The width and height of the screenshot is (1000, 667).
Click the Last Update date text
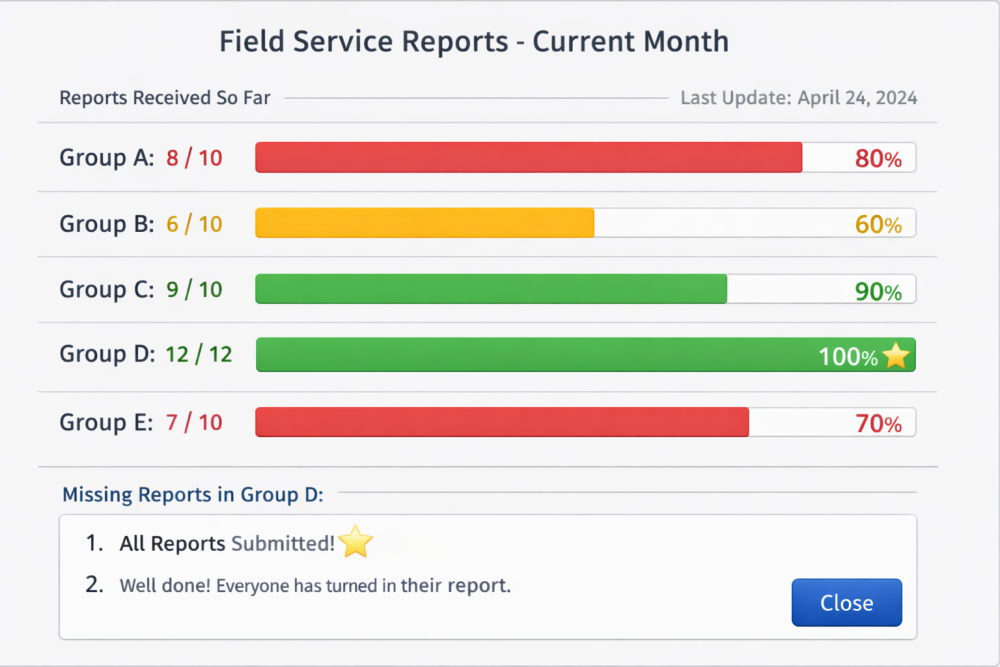pos(798,98)
